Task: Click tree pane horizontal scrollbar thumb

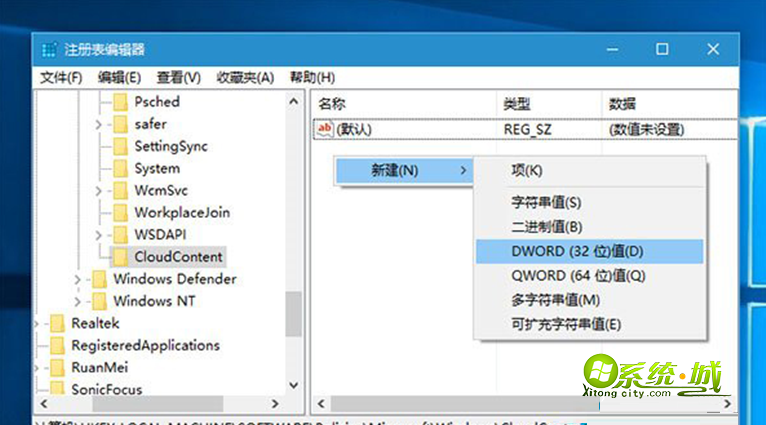Action: tap(158, 404)
